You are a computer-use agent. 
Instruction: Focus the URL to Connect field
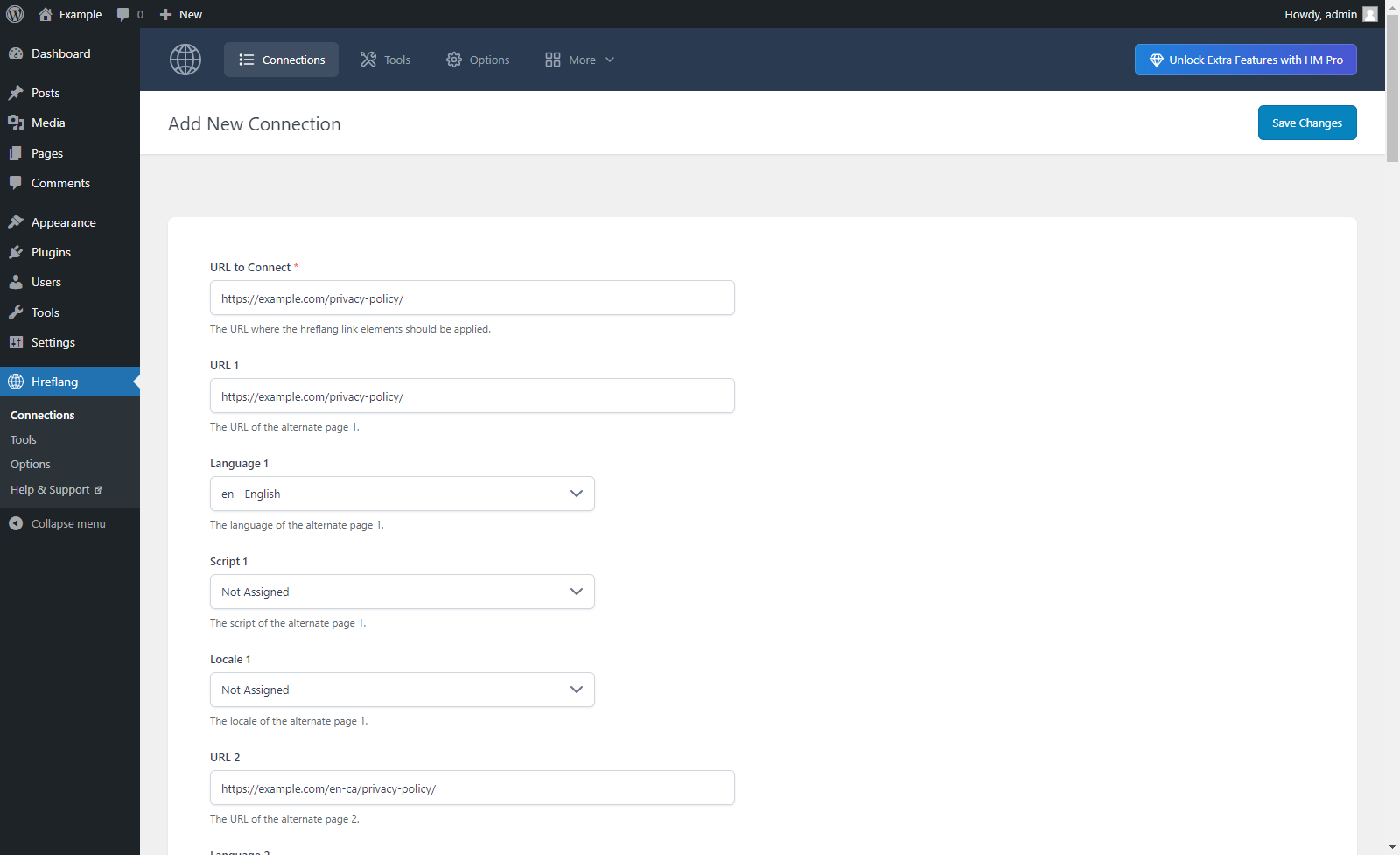472,298
